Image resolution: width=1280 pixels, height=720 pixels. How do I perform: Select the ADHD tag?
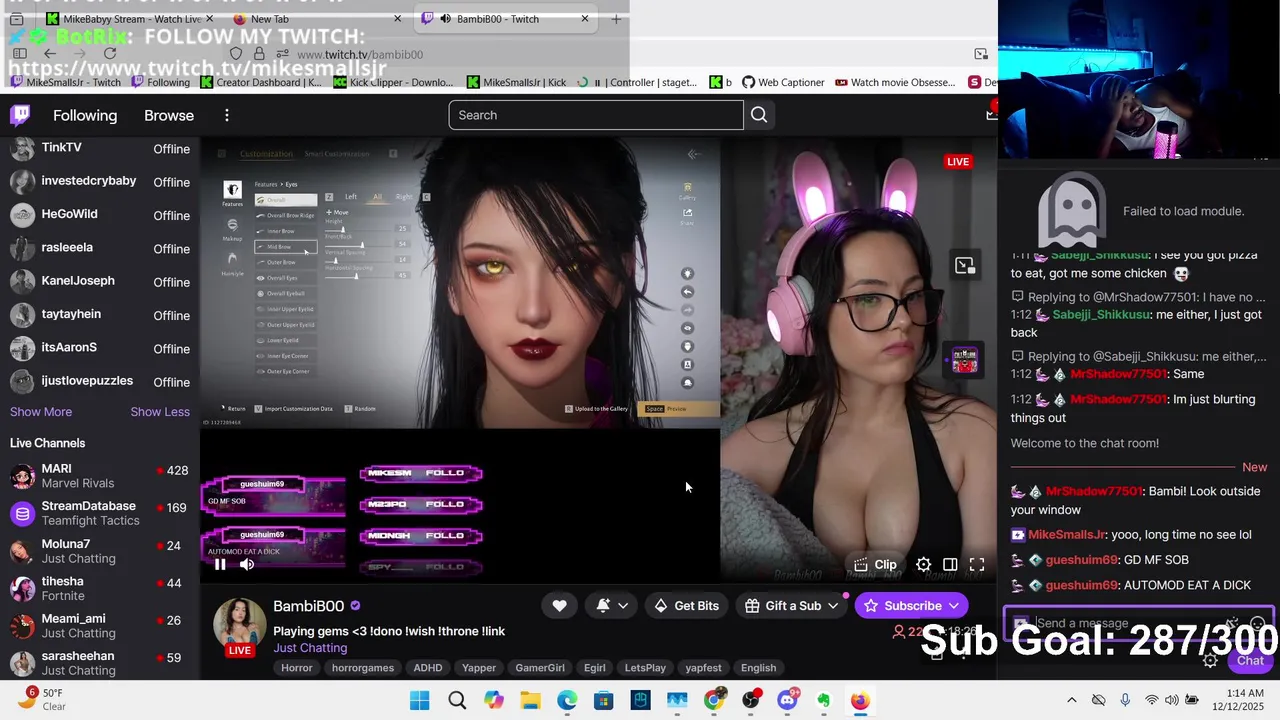click(428, 668)
